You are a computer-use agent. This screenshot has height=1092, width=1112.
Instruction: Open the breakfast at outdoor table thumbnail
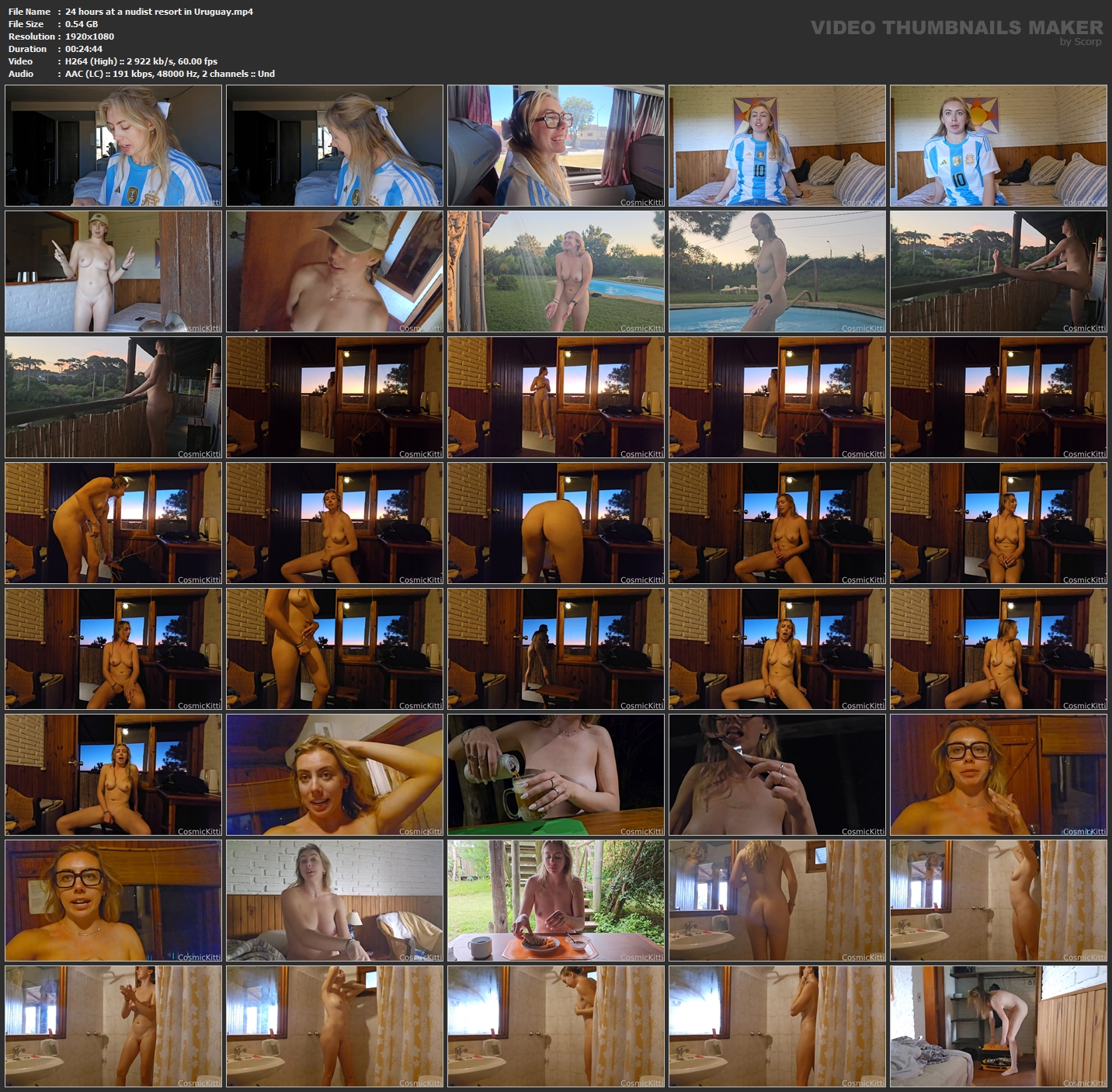click(x=556, y=901)
